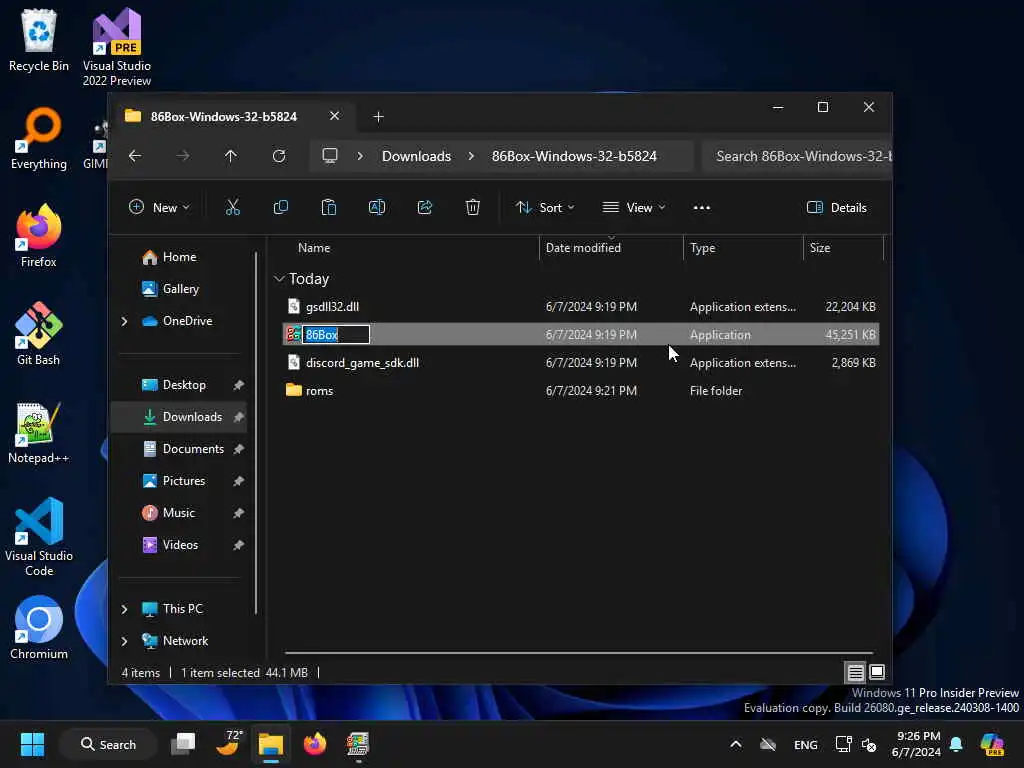Open Recycle Bin on desktop
This screenshot has height=768, width=1024.
[39, 40]
